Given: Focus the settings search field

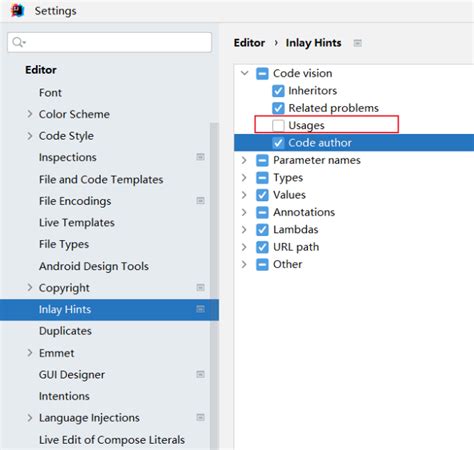Looking at the screenshot, I should point(110,42).
